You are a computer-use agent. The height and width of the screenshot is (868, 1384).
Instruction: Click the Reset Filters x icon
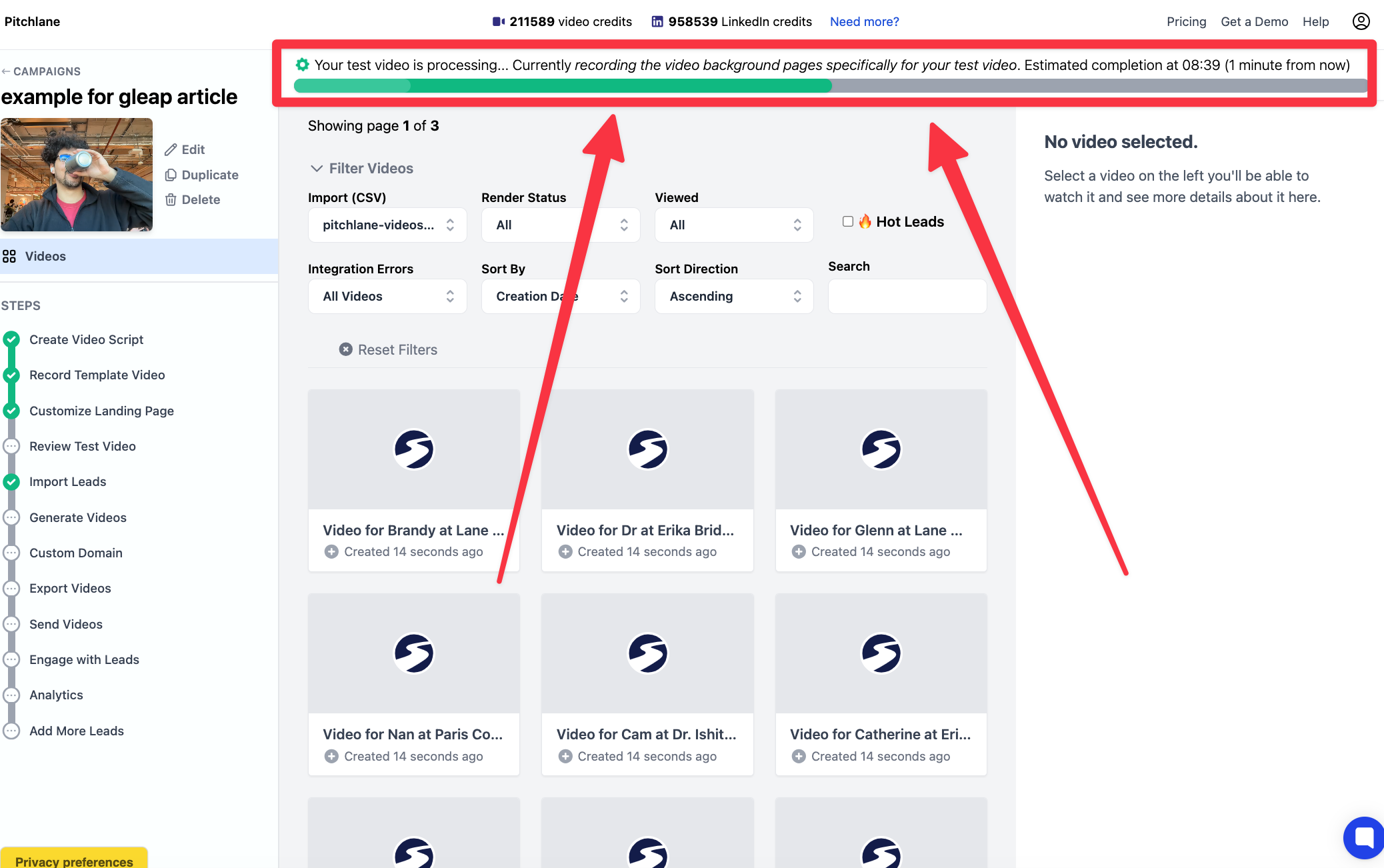pos(345,349)
